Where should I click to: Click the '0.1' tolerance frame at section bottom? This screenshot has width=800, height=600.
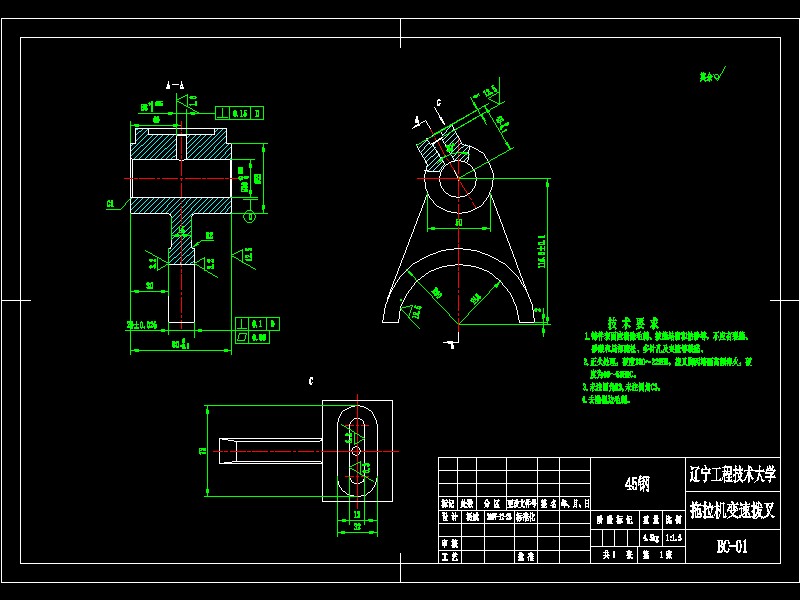tap(257, 323)
